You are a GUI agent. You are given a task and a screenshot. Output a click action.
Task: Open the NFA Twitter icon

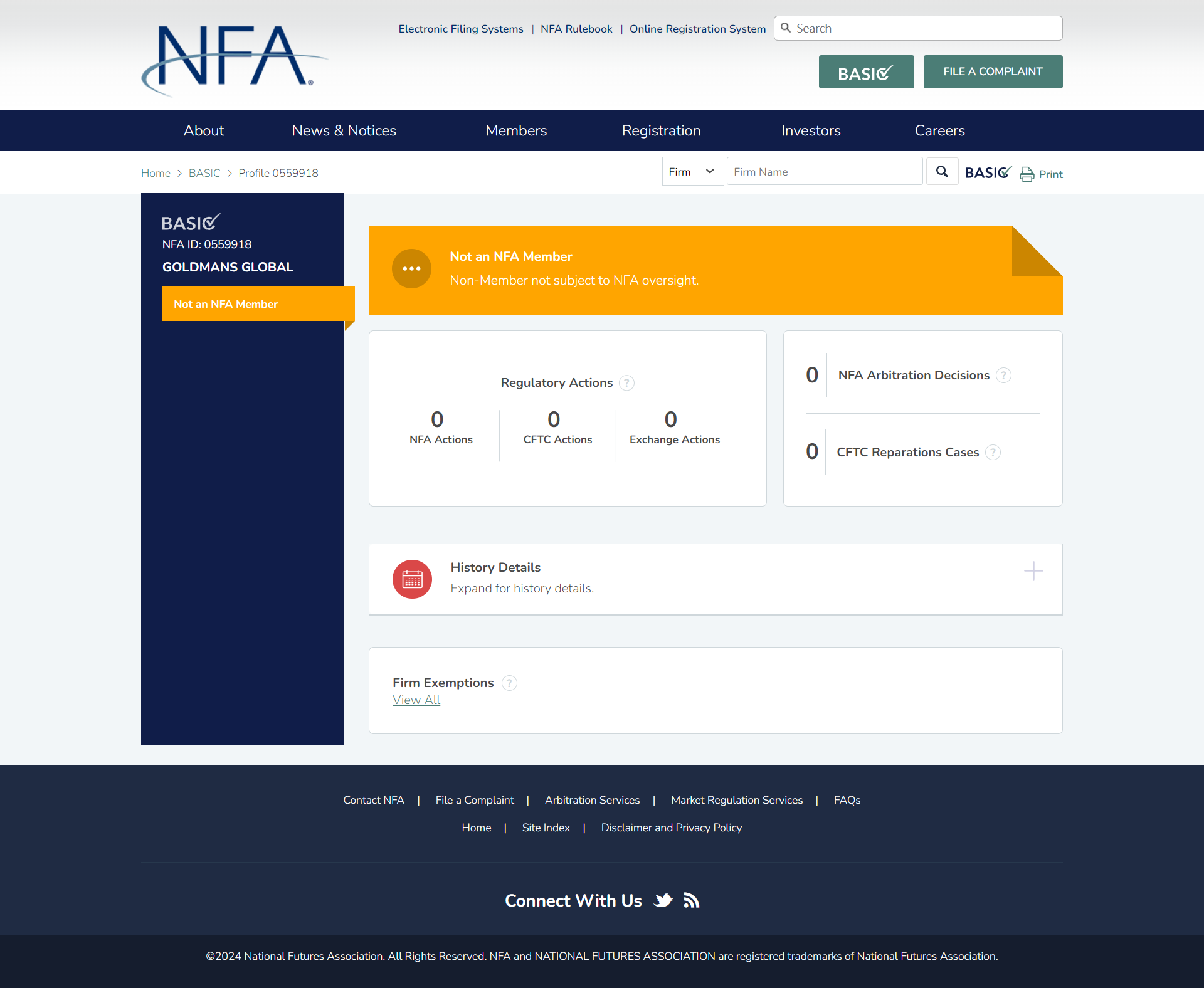tap(663, 901)
